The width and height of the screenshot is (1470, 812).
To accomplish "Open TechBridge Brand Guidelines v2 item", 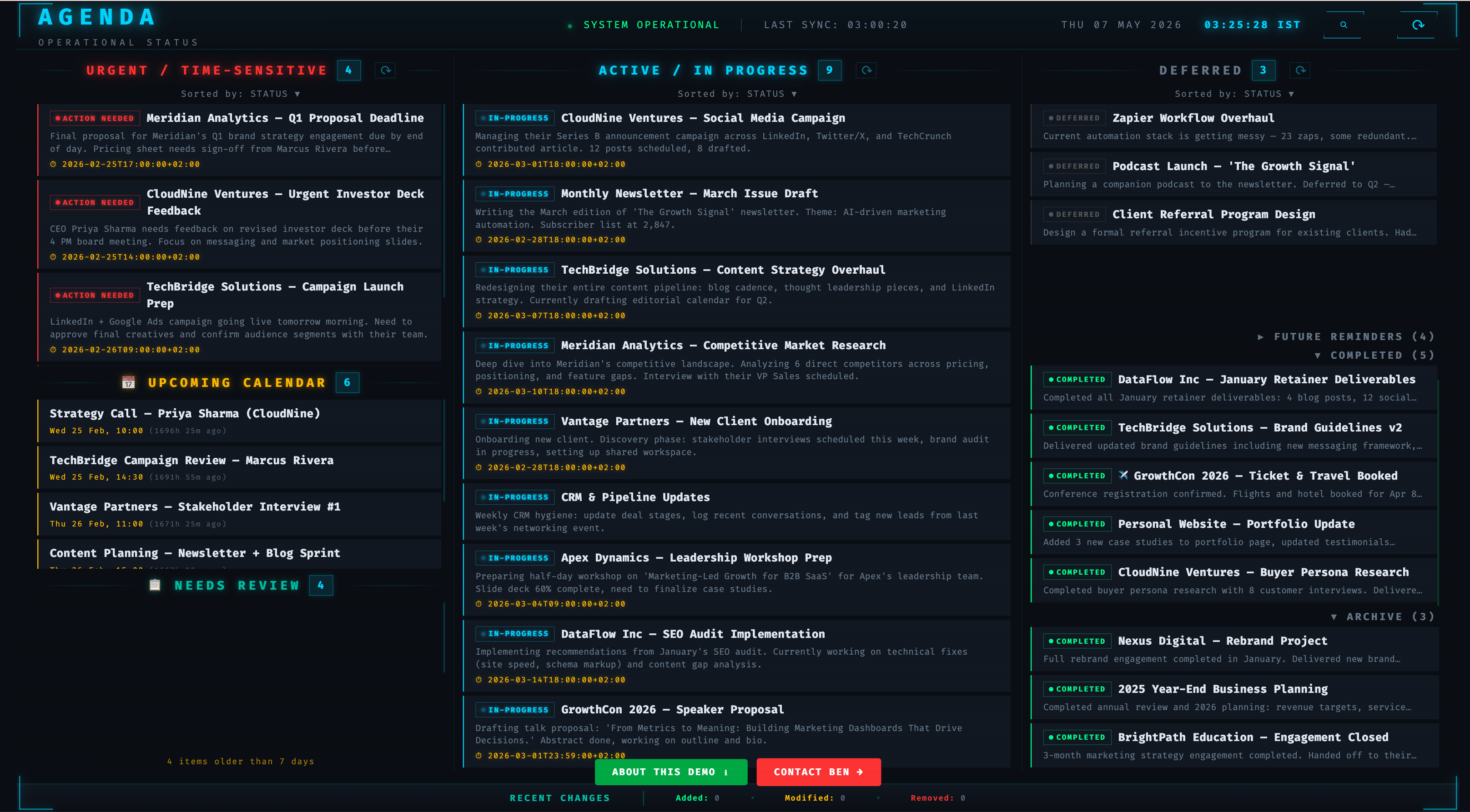I will [1234, 436].
